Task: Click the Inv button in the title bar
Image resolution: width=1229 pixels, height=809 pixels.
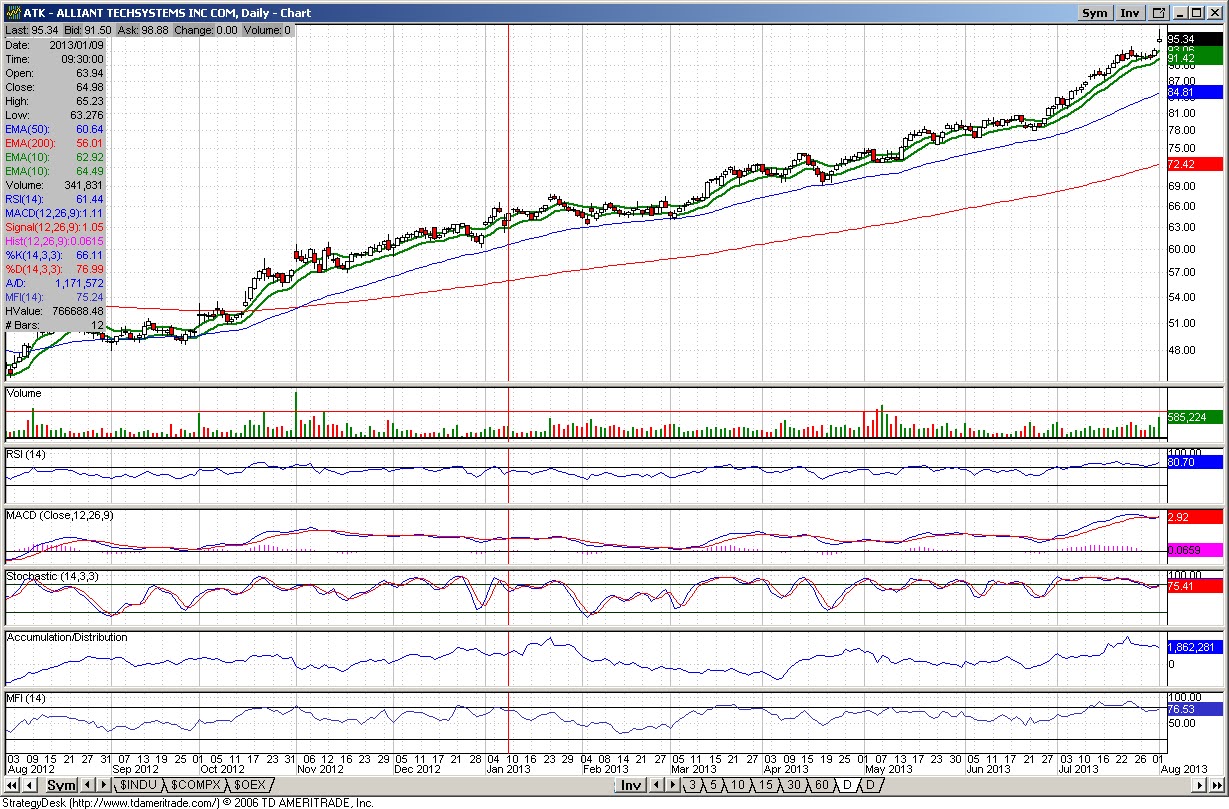Action: coord(1130,13)
